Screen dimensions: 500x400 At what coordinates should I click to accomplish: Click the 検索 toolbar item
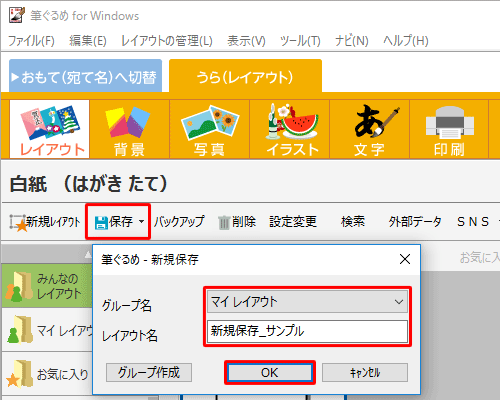(353, 222)
